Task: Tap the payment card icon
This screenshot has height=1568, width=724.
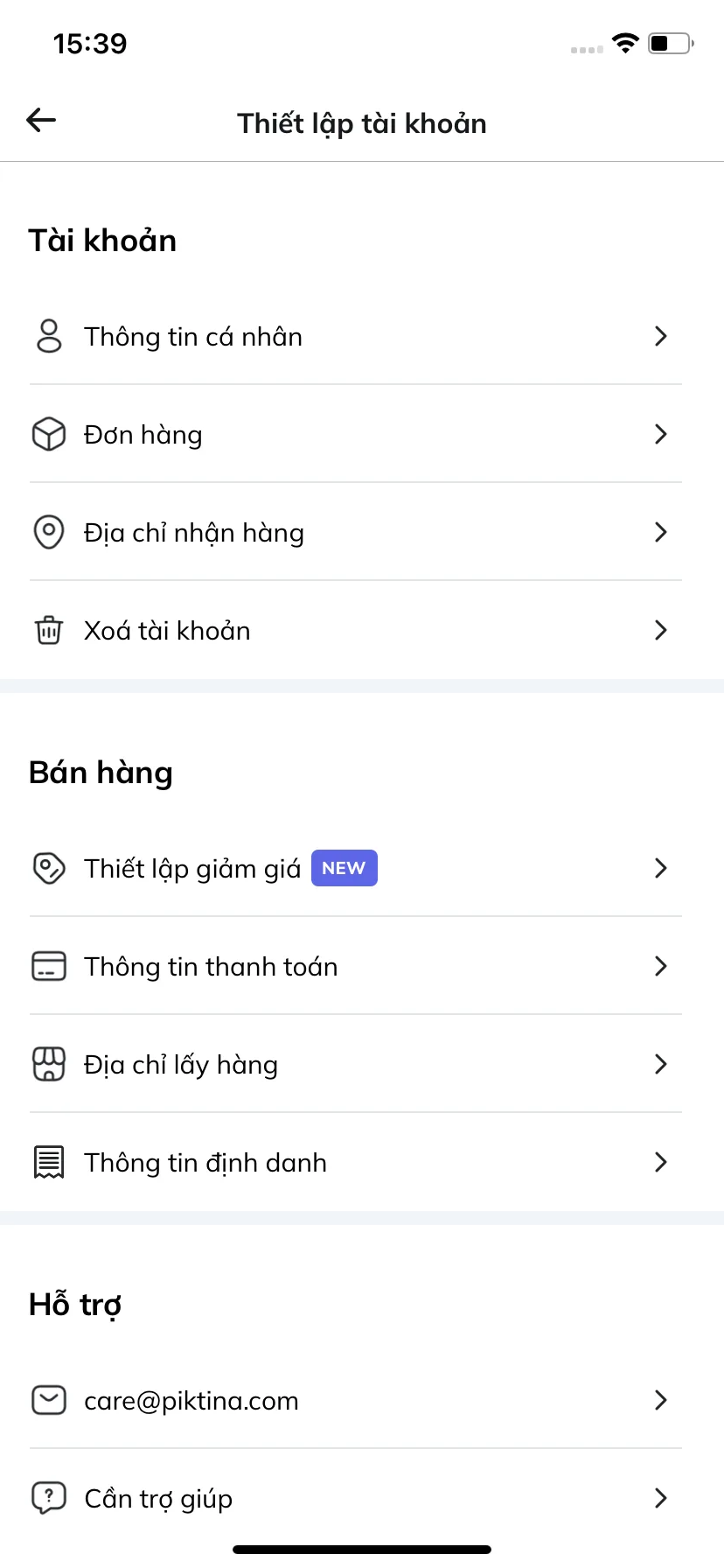Action: (x=49, y=966)
